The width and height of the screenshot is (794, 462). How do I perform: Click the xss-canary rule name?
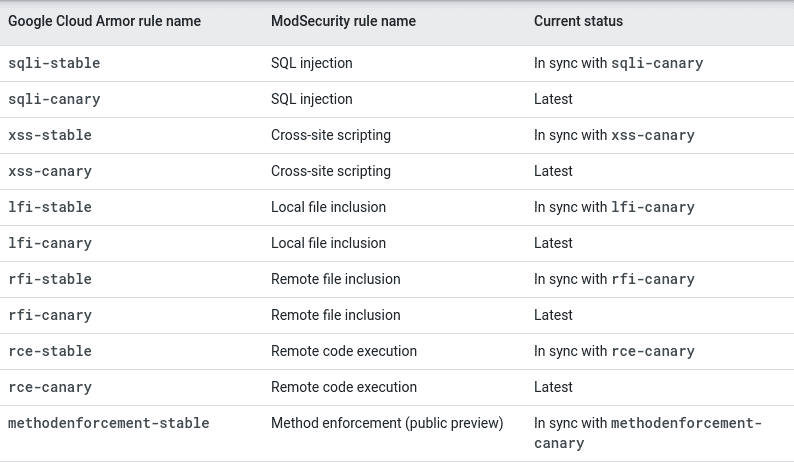coord(50,171)
